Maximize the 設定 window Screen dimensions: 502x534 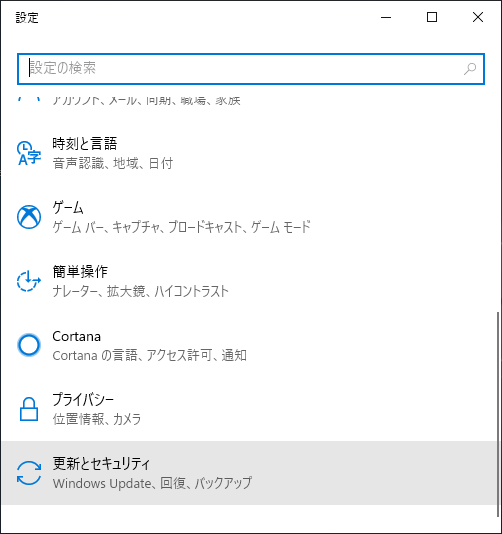pos(432,17)
